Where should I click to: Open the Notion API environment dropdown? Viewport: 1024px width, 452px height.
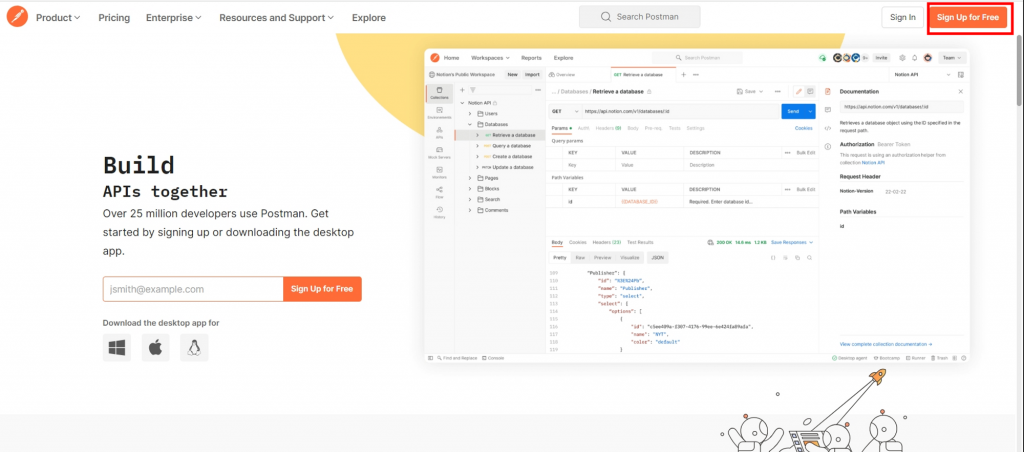coord(922,74)
